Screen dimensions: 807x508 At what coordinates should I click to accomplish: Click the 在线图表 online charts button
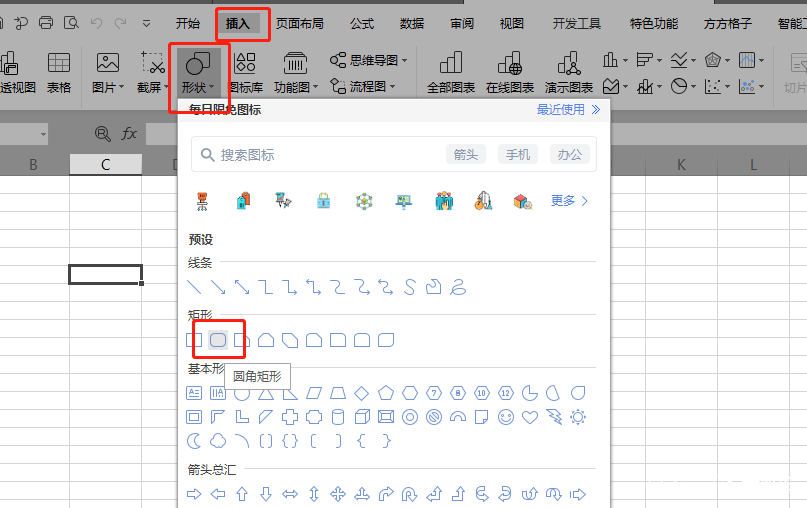coord(510,73)
